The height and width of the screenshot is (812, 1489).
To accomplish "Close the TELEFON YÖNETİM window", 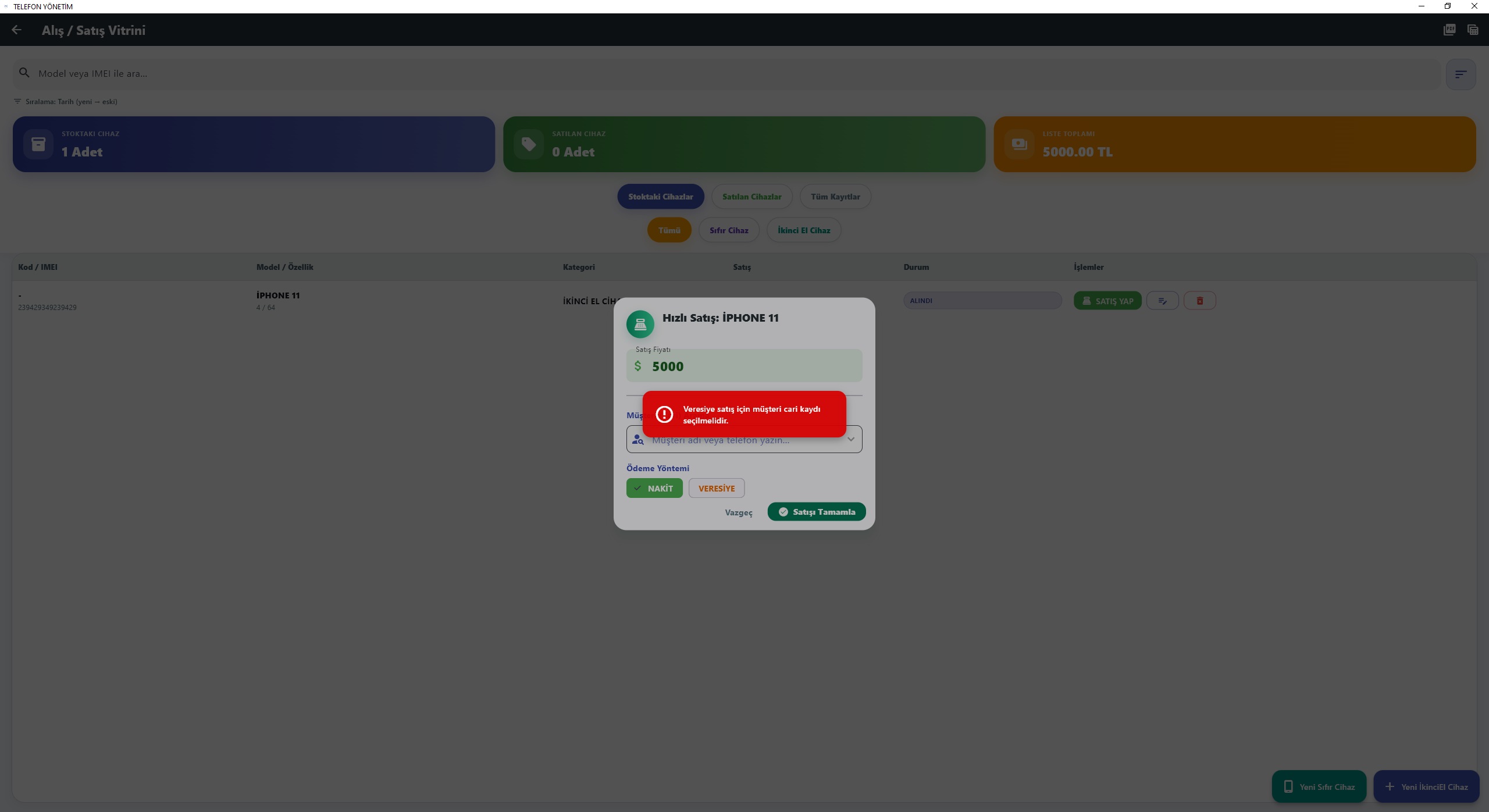I will (1474, 6).
